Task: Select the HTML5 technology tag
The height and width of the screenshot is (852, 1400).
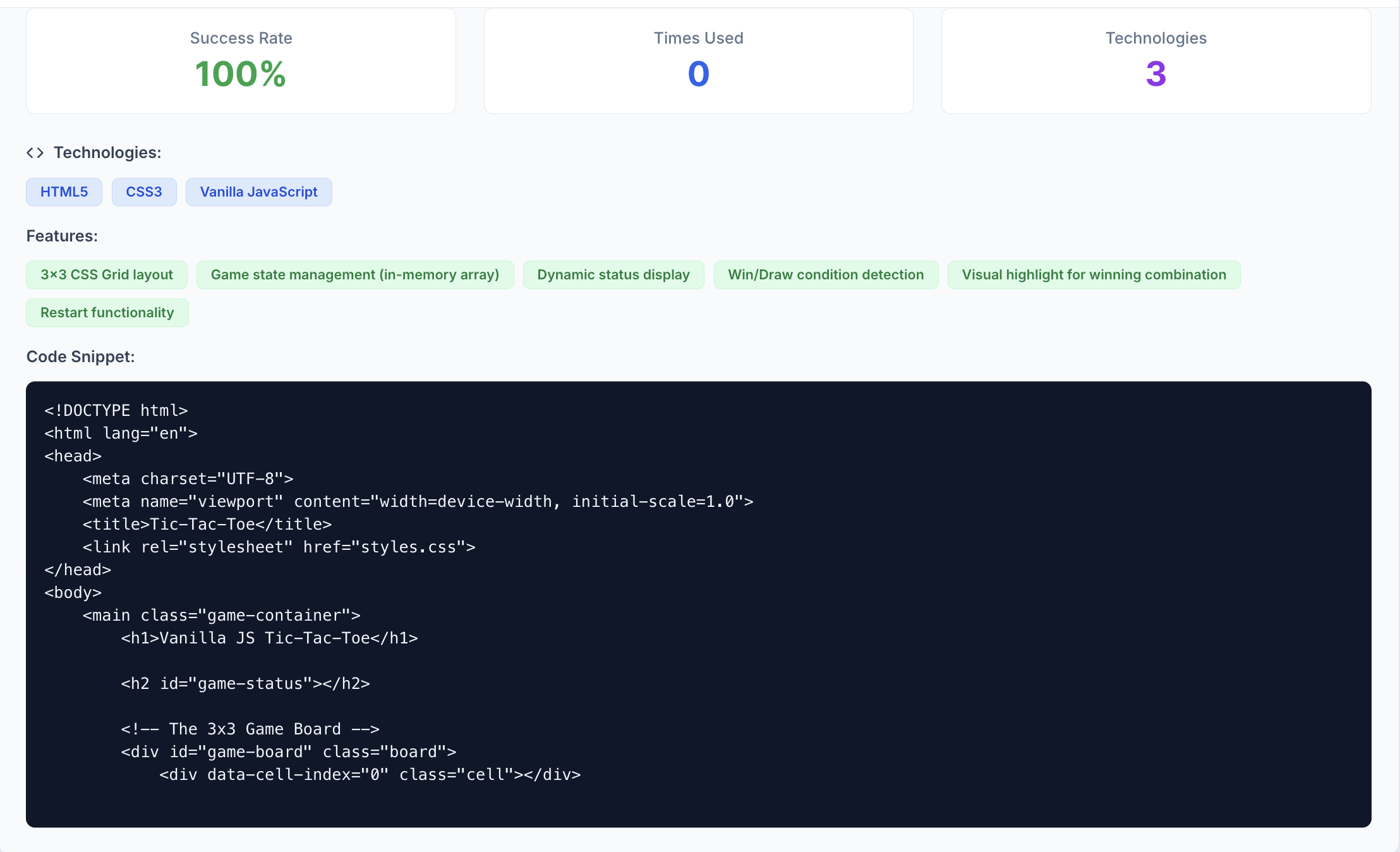Action: [64, 192]
